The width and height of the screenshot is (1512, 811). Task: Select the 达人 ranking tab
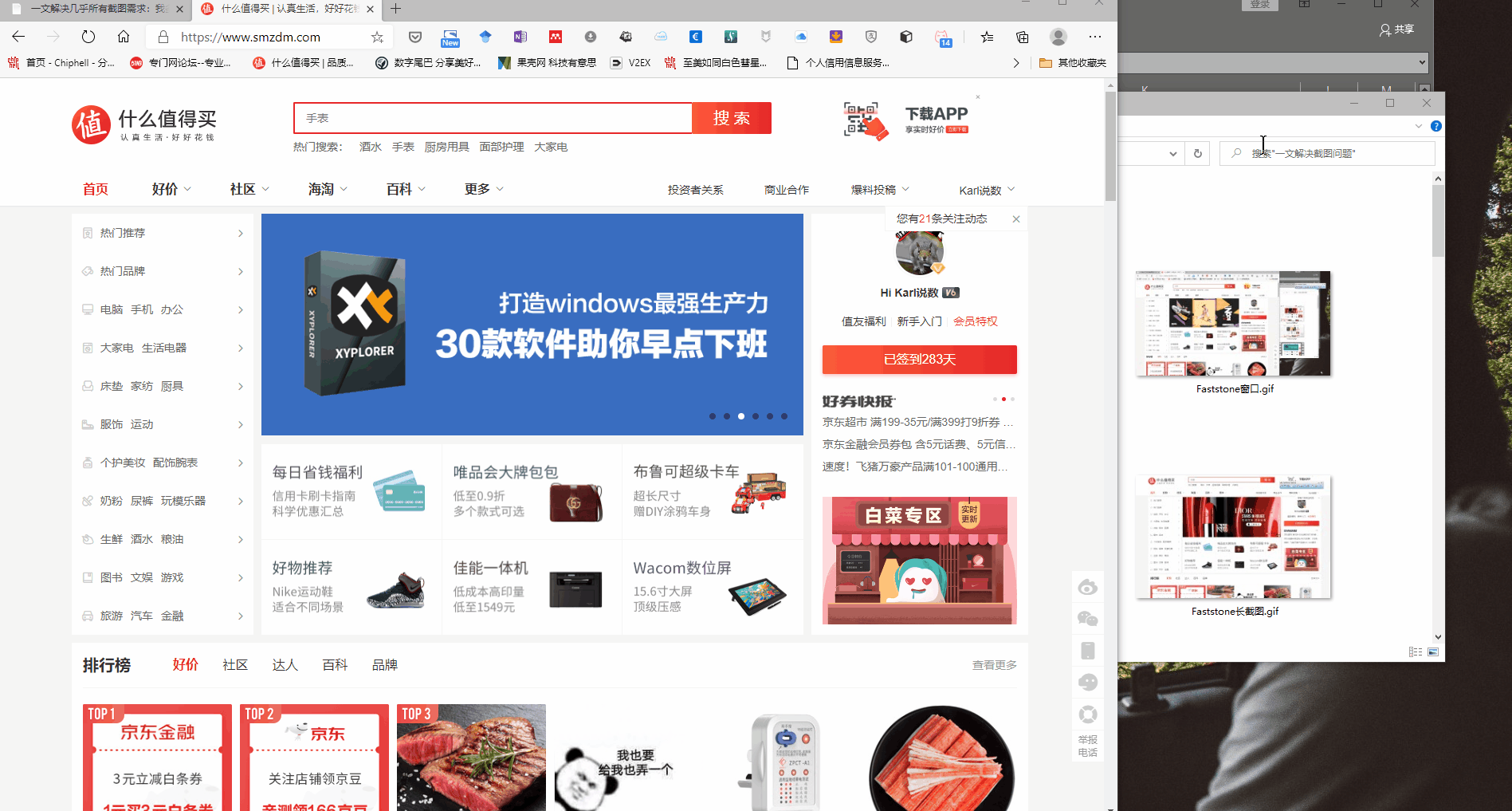click(x=285, y=665)
